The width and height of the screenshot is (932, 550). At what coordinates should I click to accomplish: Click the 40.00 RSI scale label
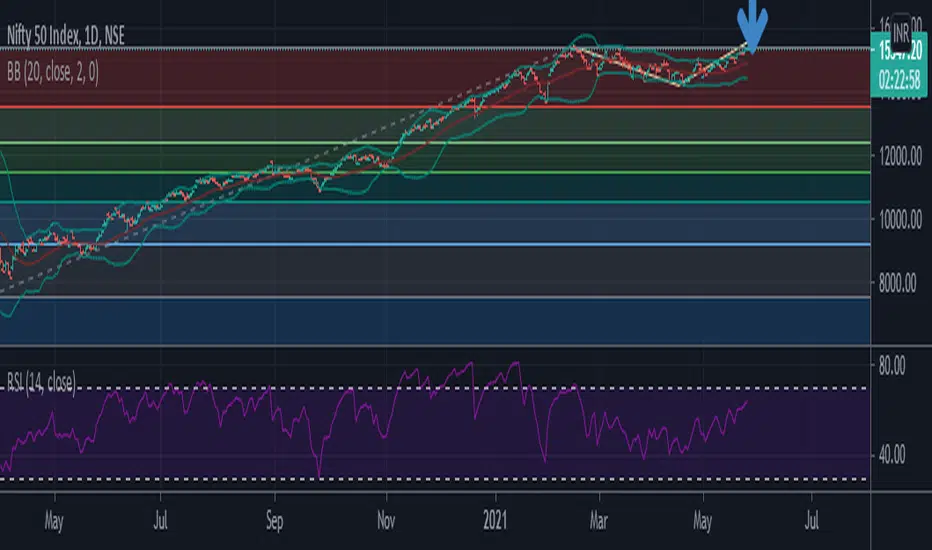pos(892,455)
